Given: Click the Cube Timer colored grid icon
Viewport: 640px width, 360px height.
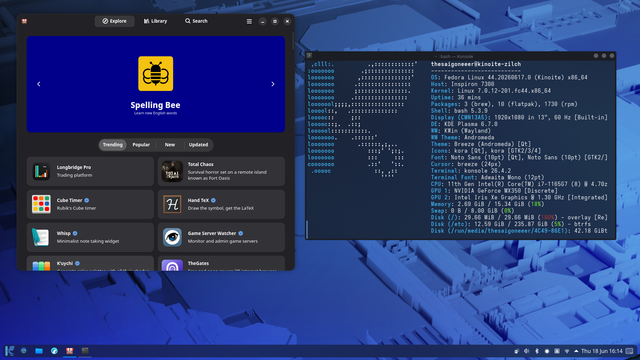Looking at the screenshot, I should click(x=41, y=204).
